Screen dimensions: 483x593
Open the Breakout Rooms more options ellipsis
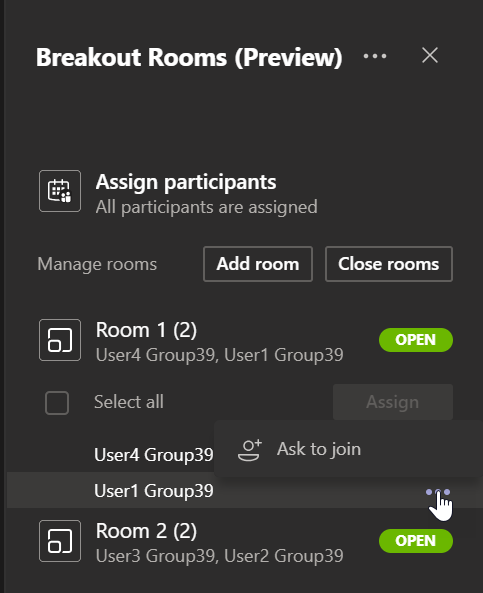click(375, 56)
